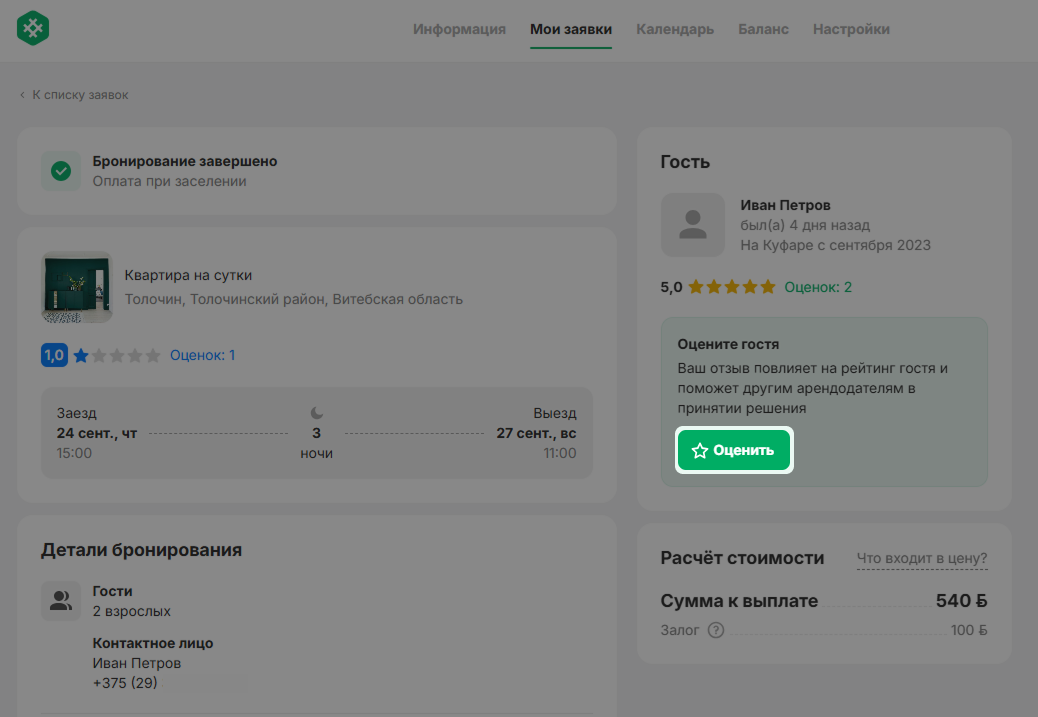This screenshot has width=1038, height=717.
Task: Click the moon icon above 3 ночи
Action: tap(317, 413)
